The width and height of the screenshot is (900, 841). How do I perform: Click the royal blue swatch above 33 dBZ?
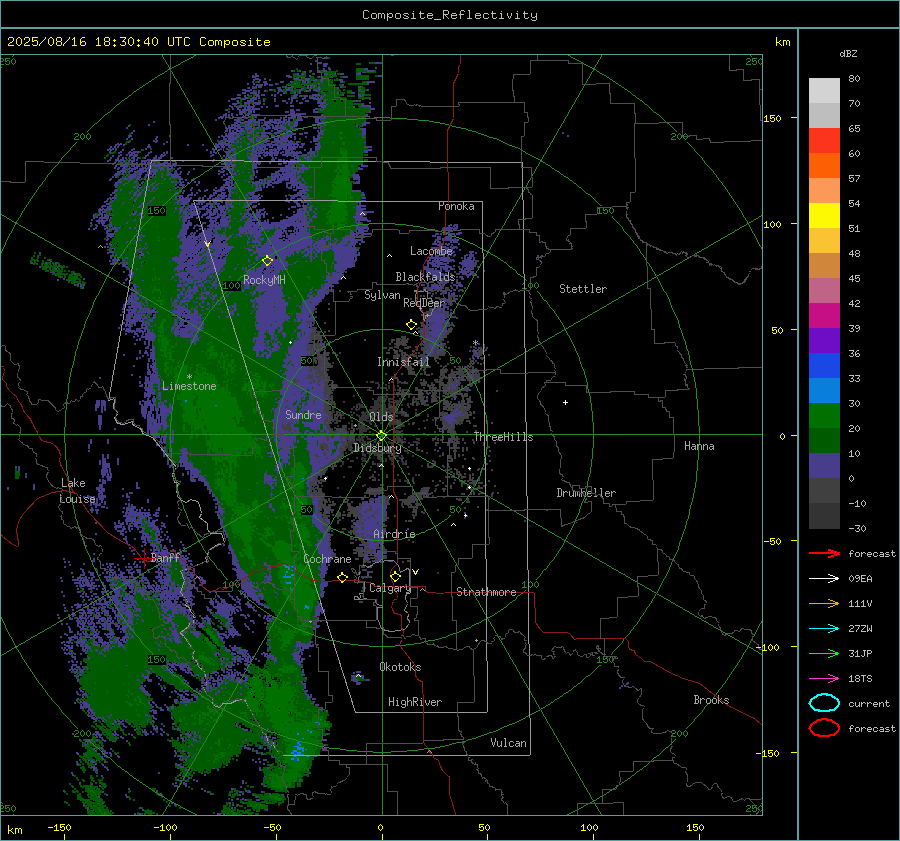click(x=824, y=366)
